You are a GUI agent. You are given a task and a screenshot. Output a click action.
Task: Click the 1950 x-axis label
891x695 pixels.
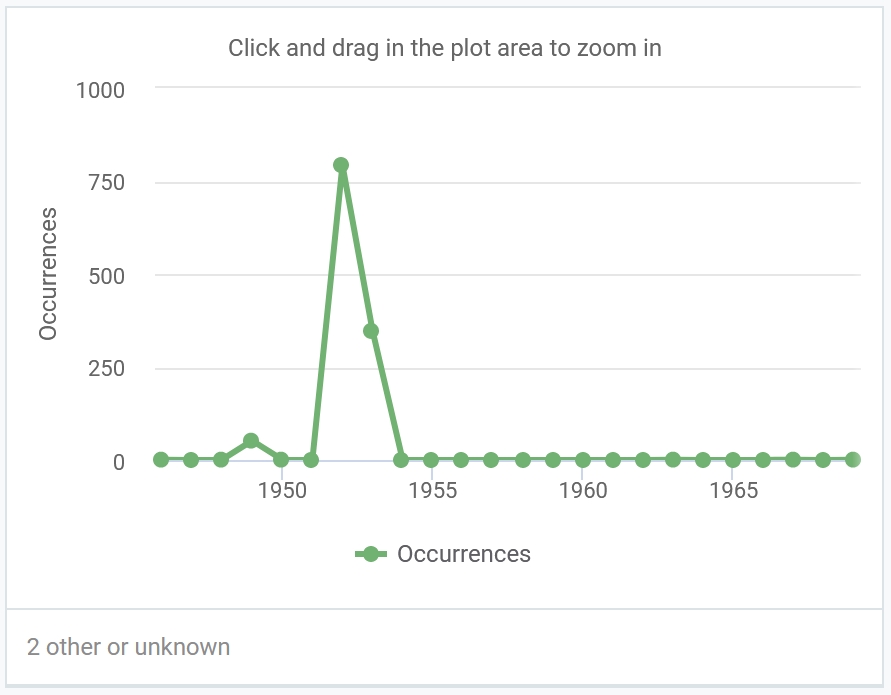coord(282,490)
